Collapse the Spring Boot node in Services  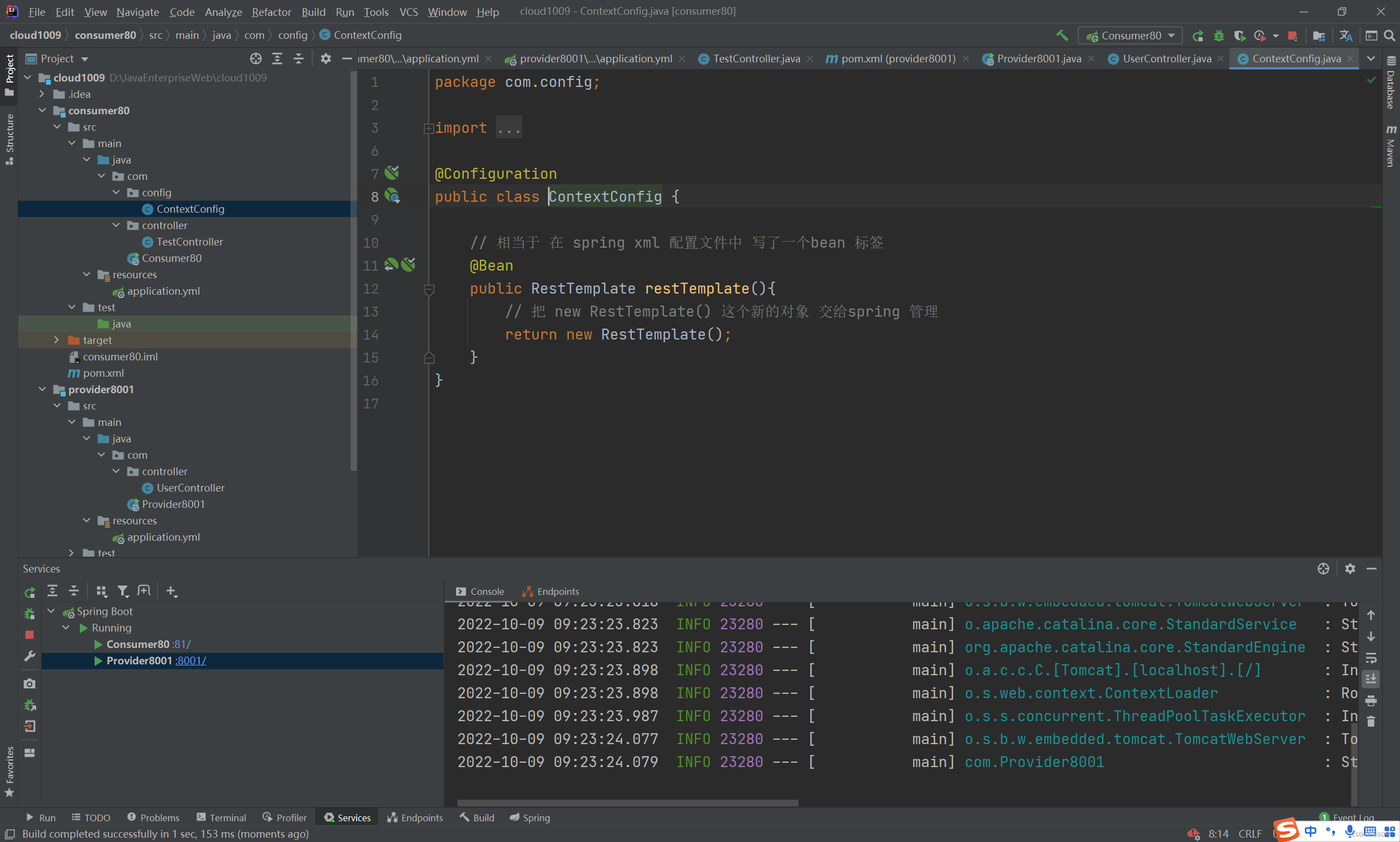pos(51,611)
